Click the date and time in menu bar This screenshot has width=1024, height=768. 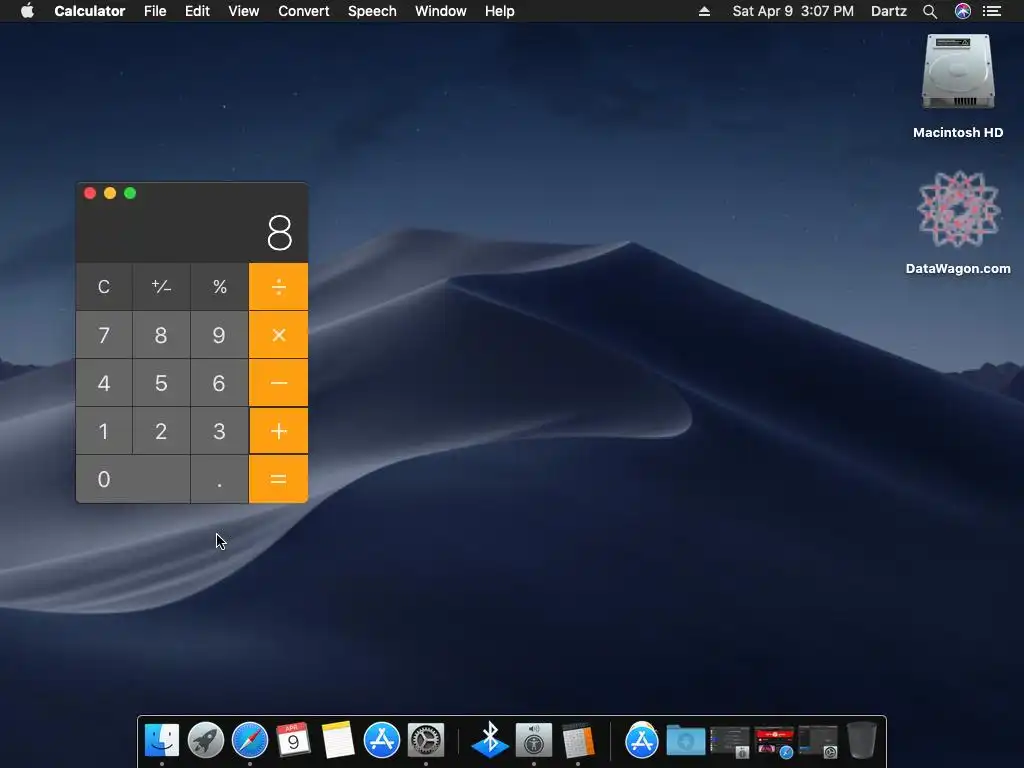pos(793,11)
